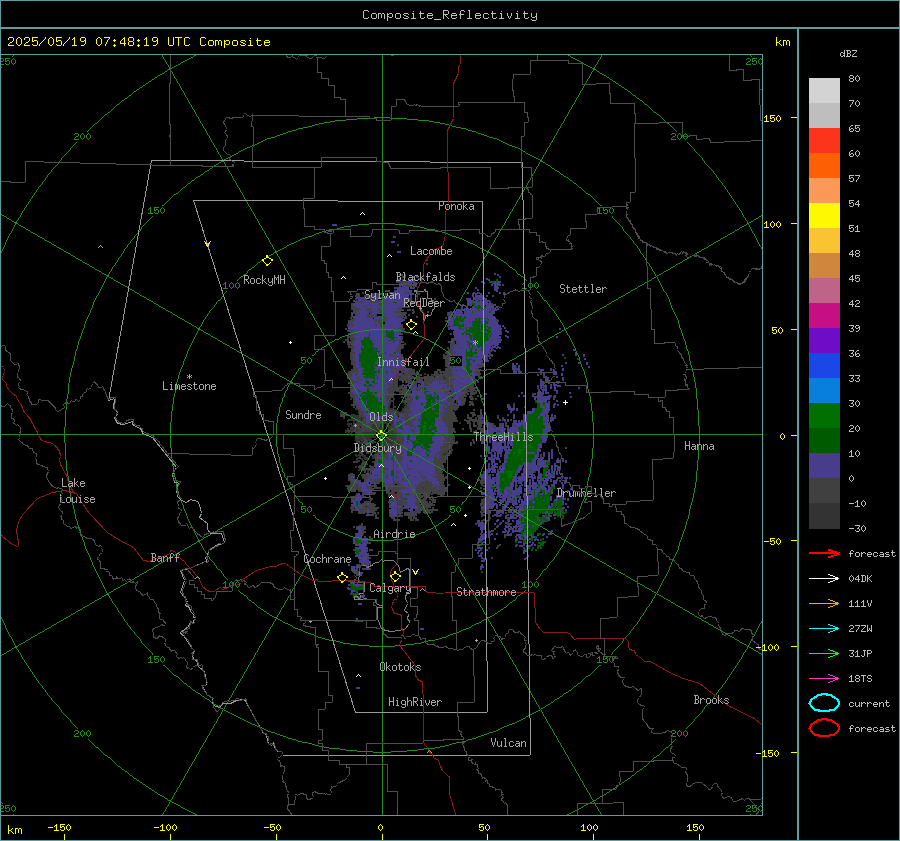Image resolution: width=900 pixels, height=841 pixels.
Task: Click the Limestone label
Action: coord(189,386)
